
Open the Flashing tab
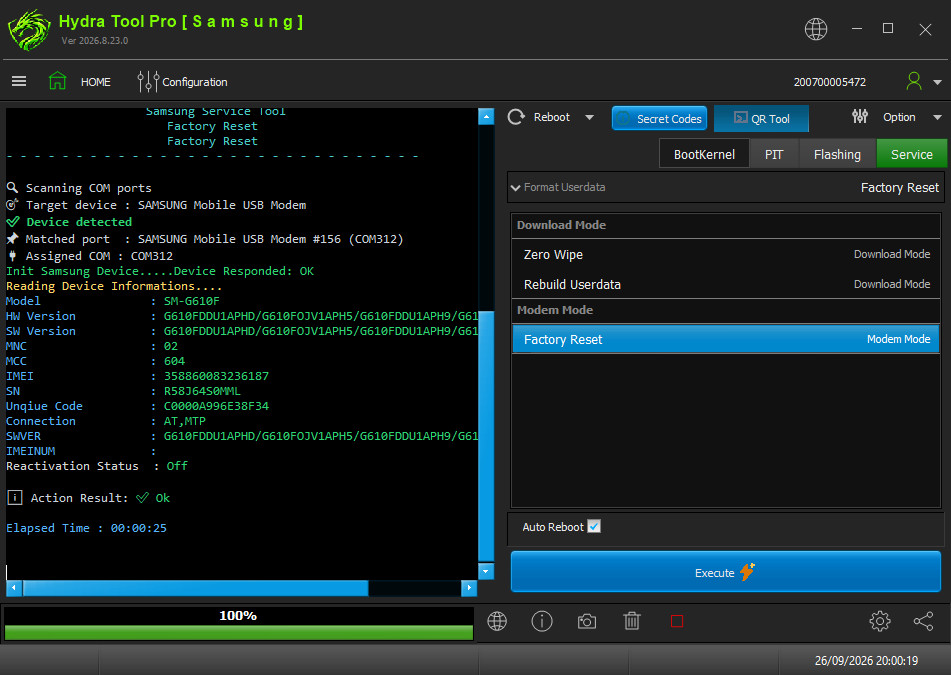837,154
